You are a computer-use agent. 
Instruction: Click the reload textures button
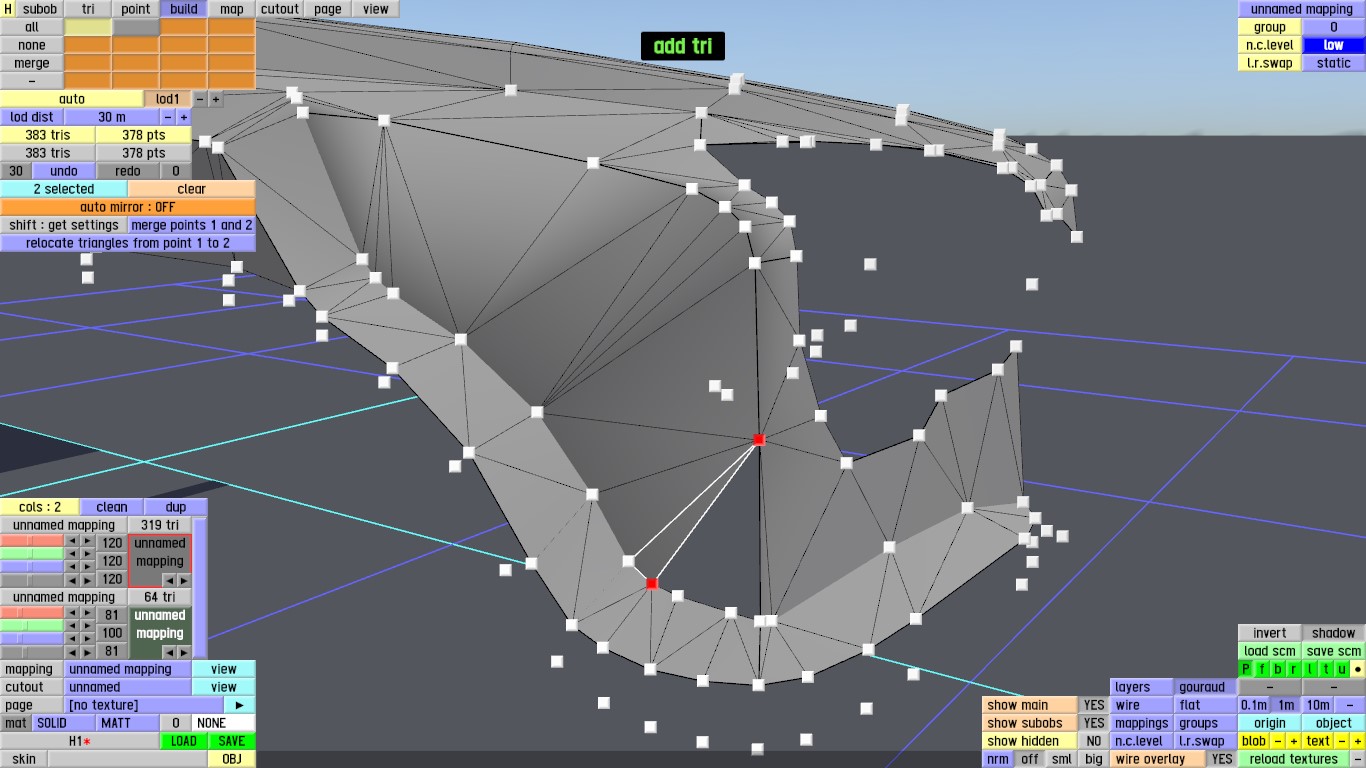tap(1294, 759)
